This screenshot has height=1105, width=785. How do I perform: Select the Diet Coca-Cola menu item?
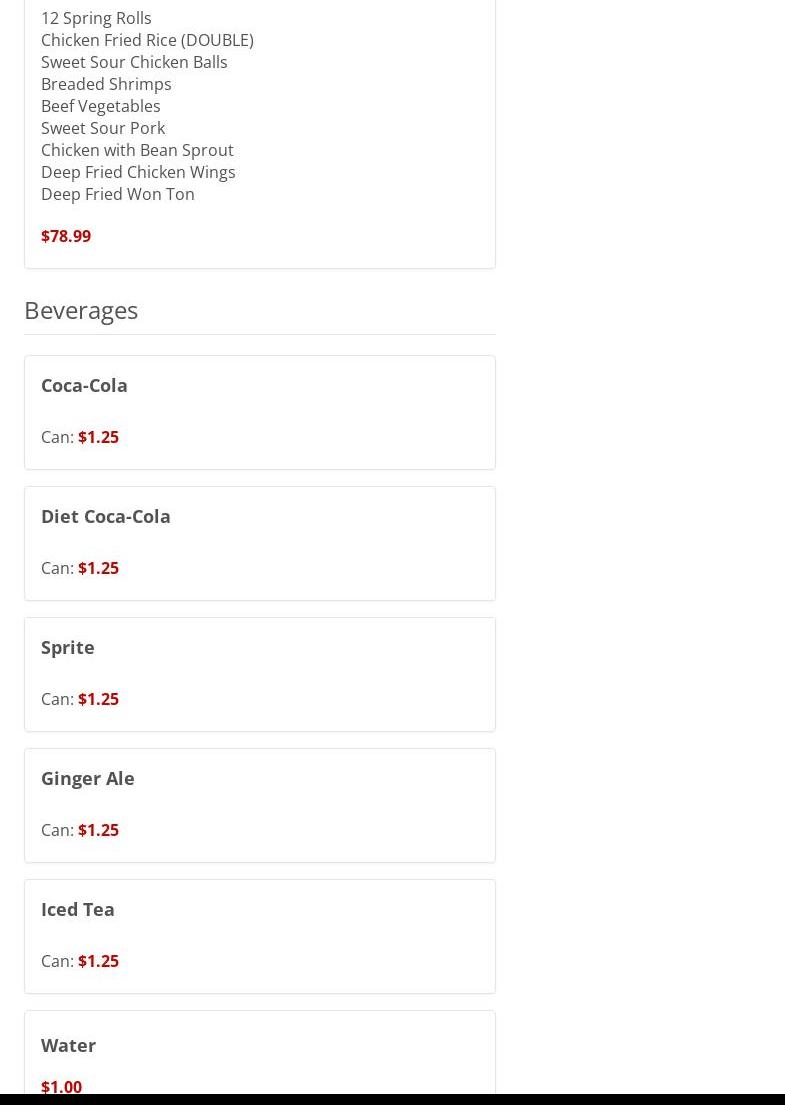(x=105, y=516)
